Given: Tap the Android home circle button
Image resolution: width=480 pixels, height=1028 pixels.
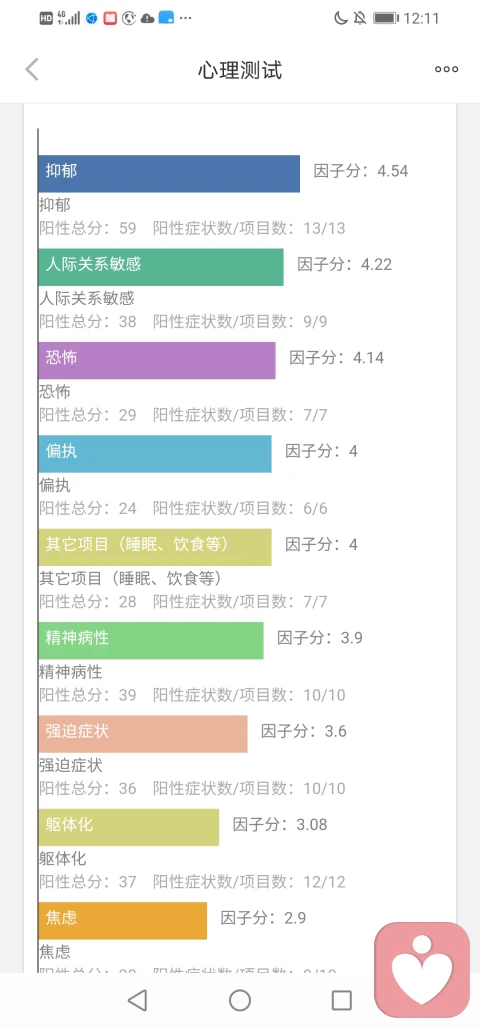Looking at the screenshot, I should [240, 1000].
